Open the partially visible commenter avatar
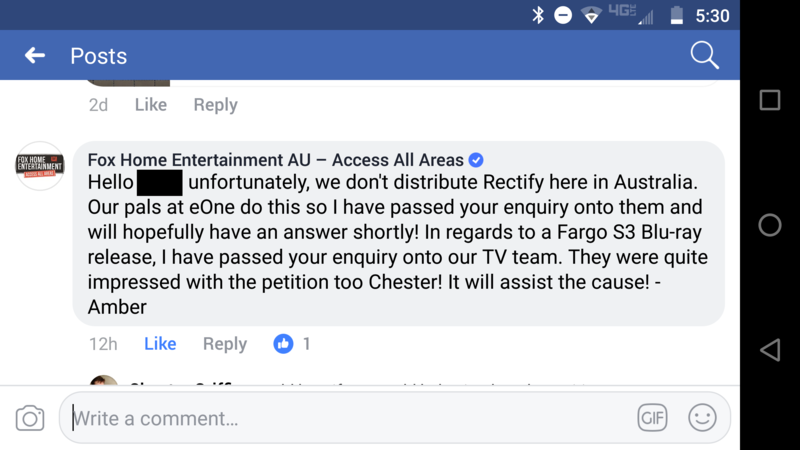Viewport: 800px width, 450px height. (104, 383)
